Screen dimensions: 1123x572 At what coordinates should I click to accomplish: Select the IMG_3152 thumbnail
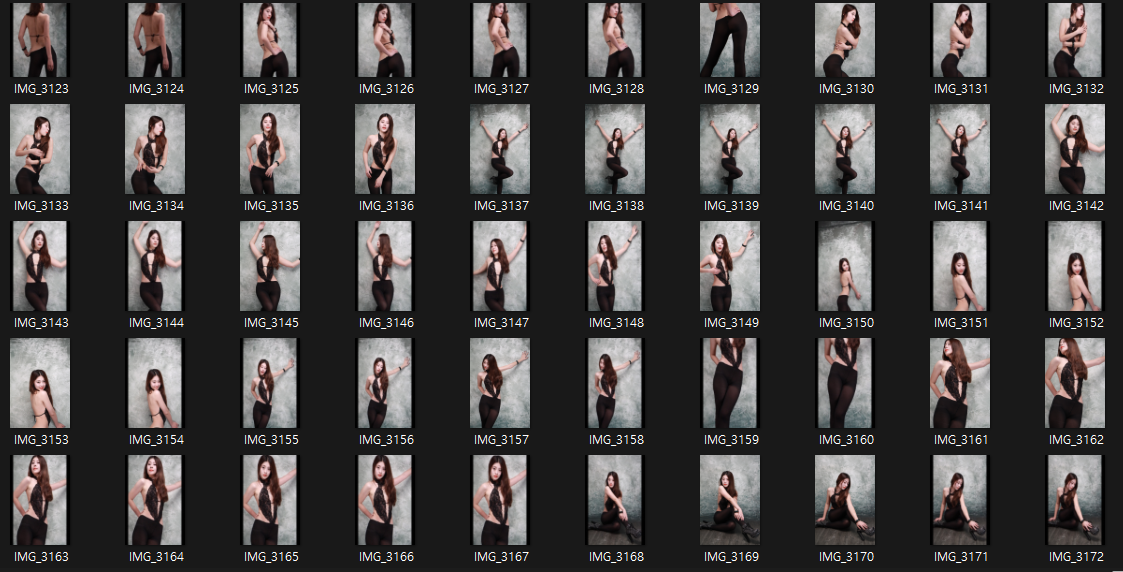(1075, 266)
